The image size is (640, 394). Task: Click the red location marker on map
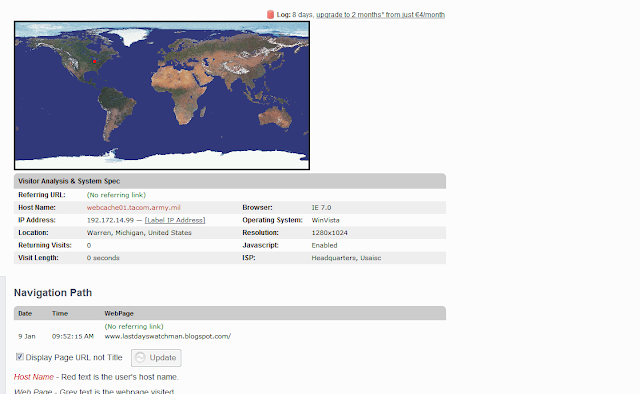click(x=94, y=61)
